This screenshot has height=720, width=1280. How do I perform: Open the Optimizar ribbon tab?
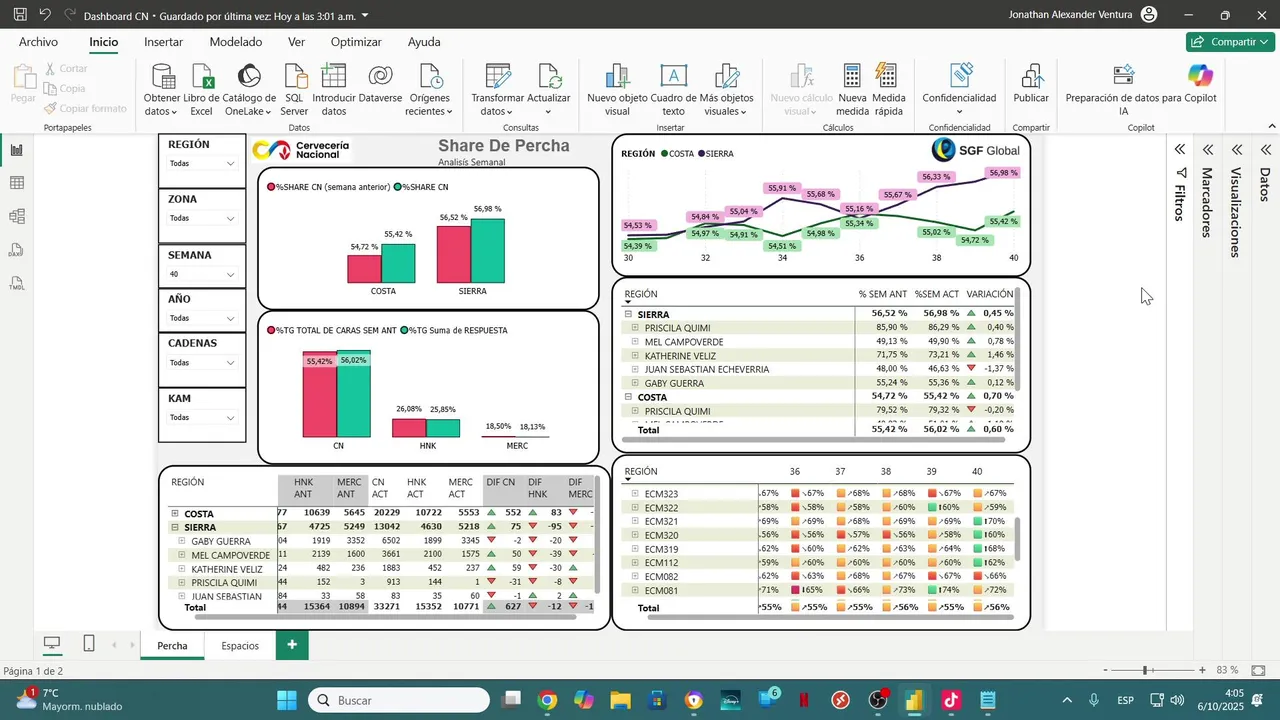pyautogui.click(x=356, y=42)
